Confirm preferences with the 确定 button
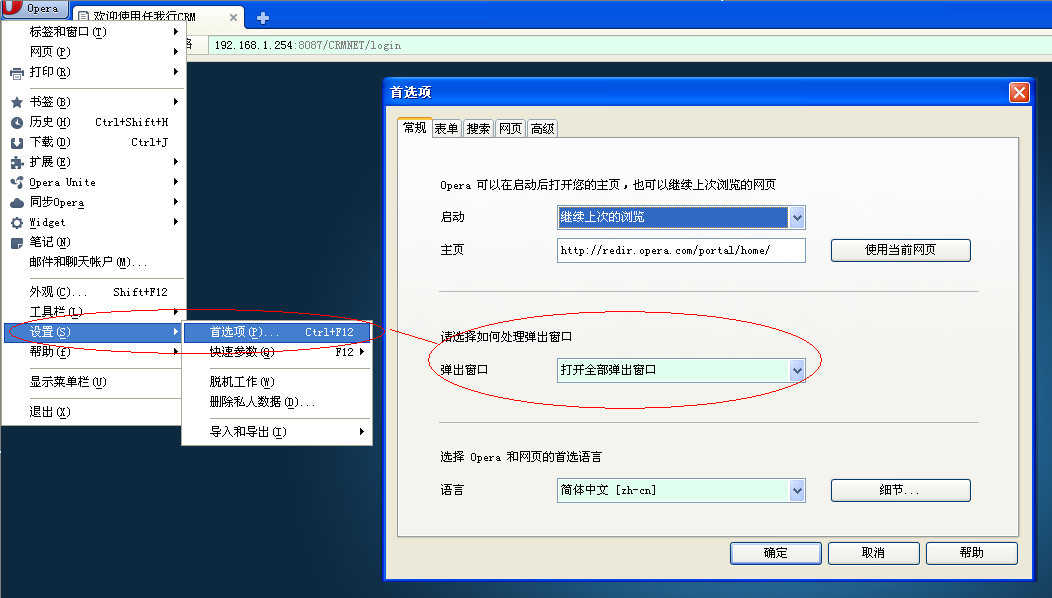The height and width of the screenshot is (598, 1052). point(775,553)
